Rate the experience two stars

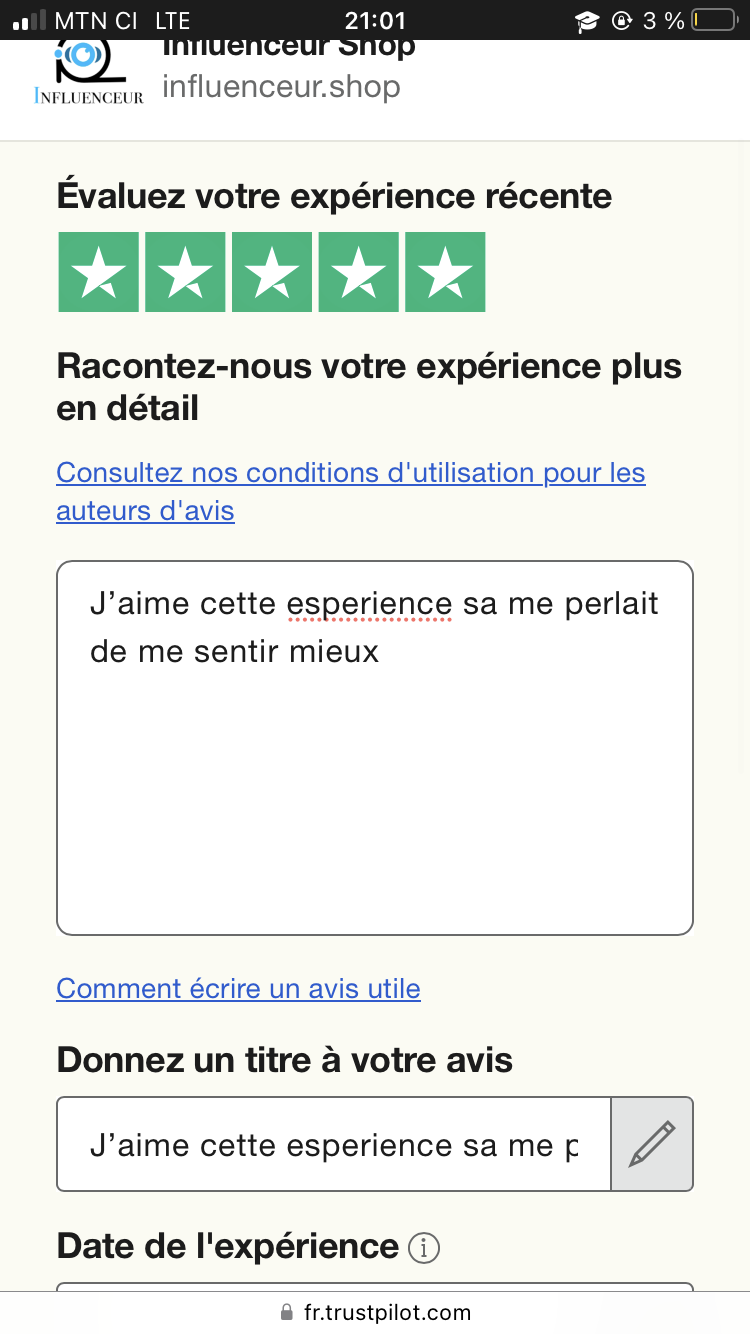point(185,272)
